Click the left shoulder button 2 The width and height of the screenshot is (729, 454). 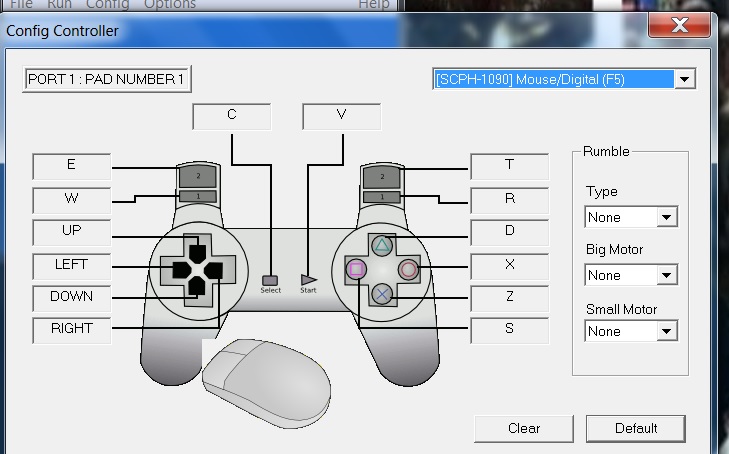198,176
